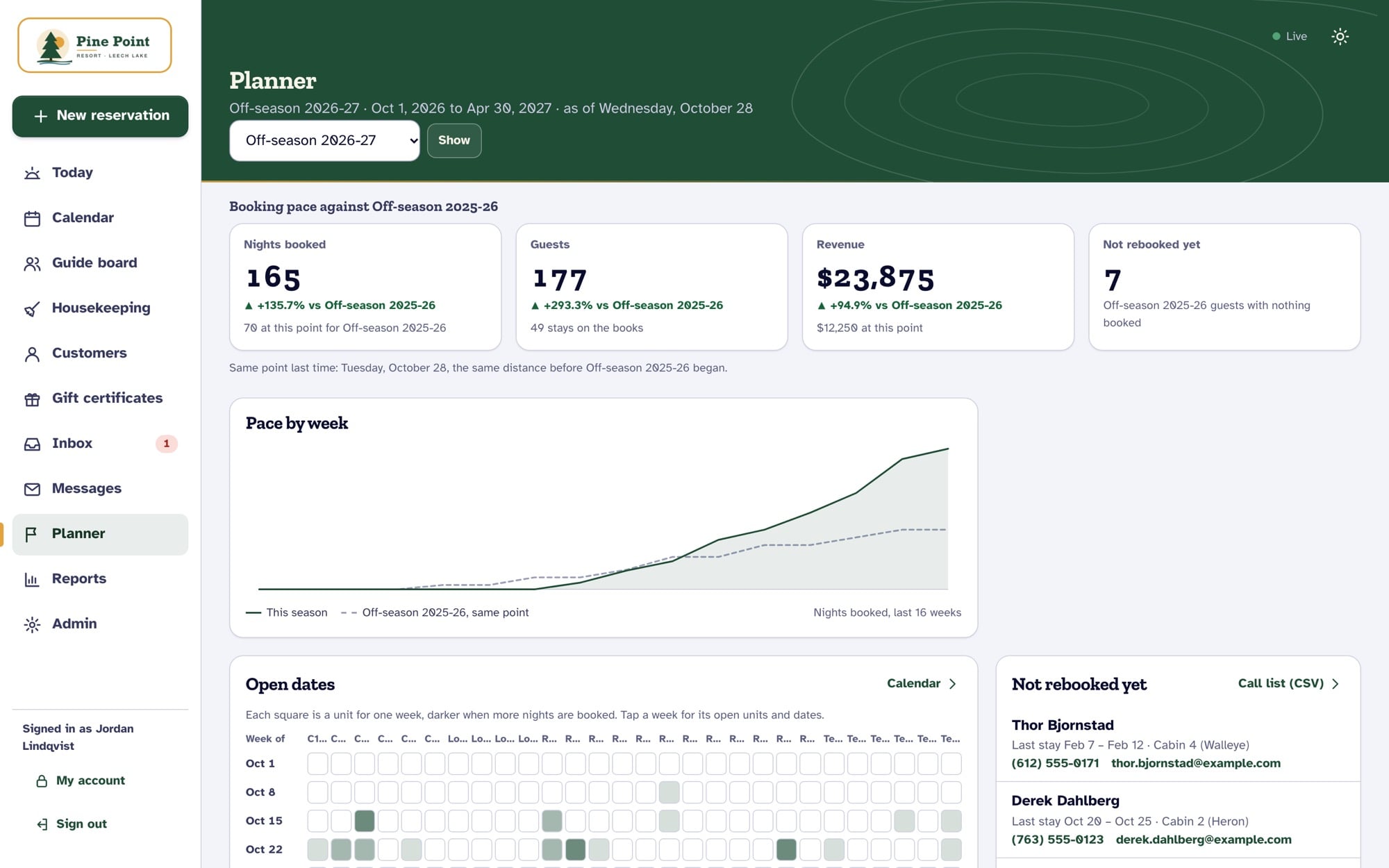Viewport: 1389px width, 868px height.
Task: Click the New reservation button
Action: click(100, 116)
